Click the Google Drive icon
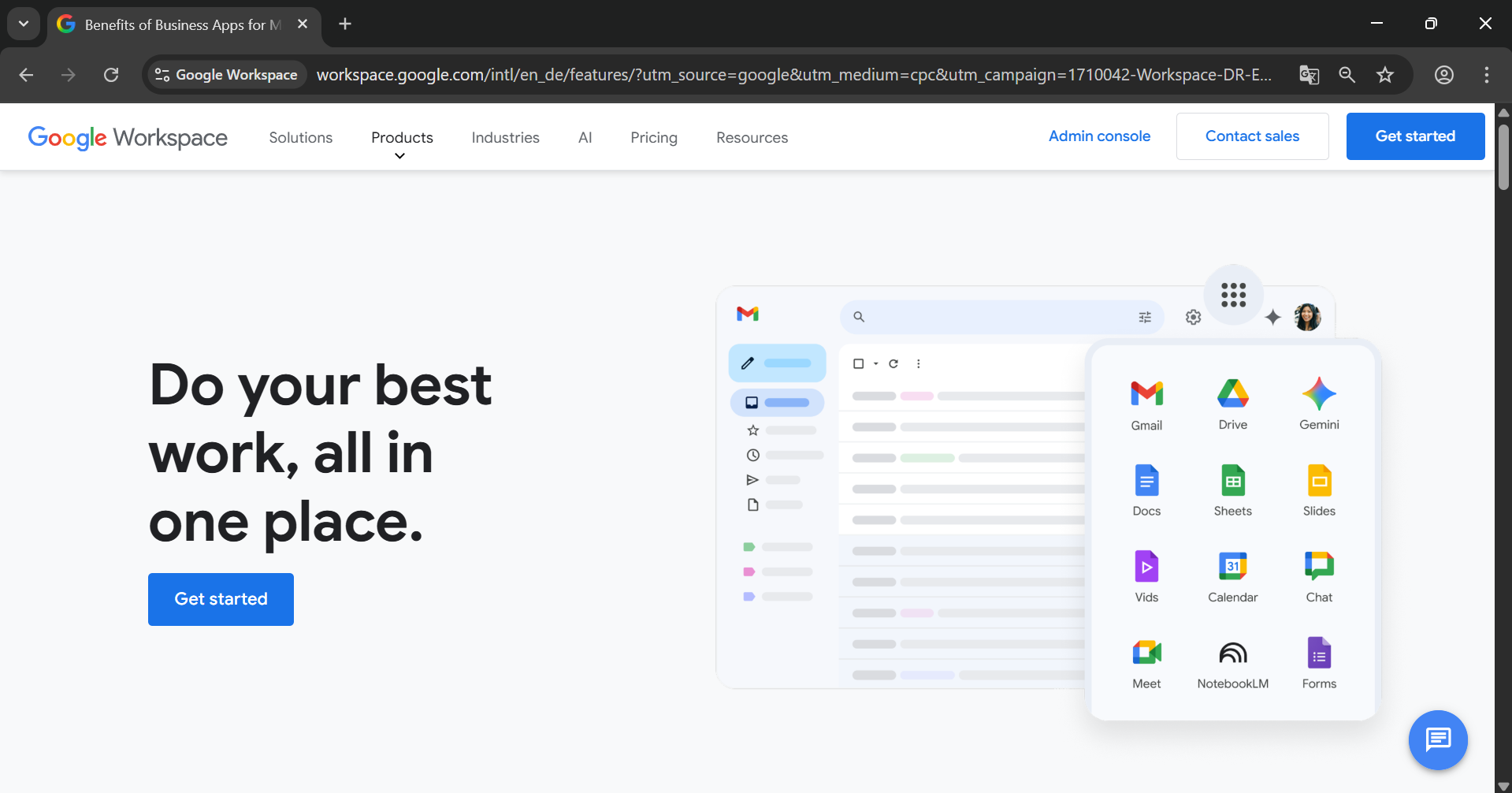The height and width of the screenshot is (793, 1512). pos(1232,393)
